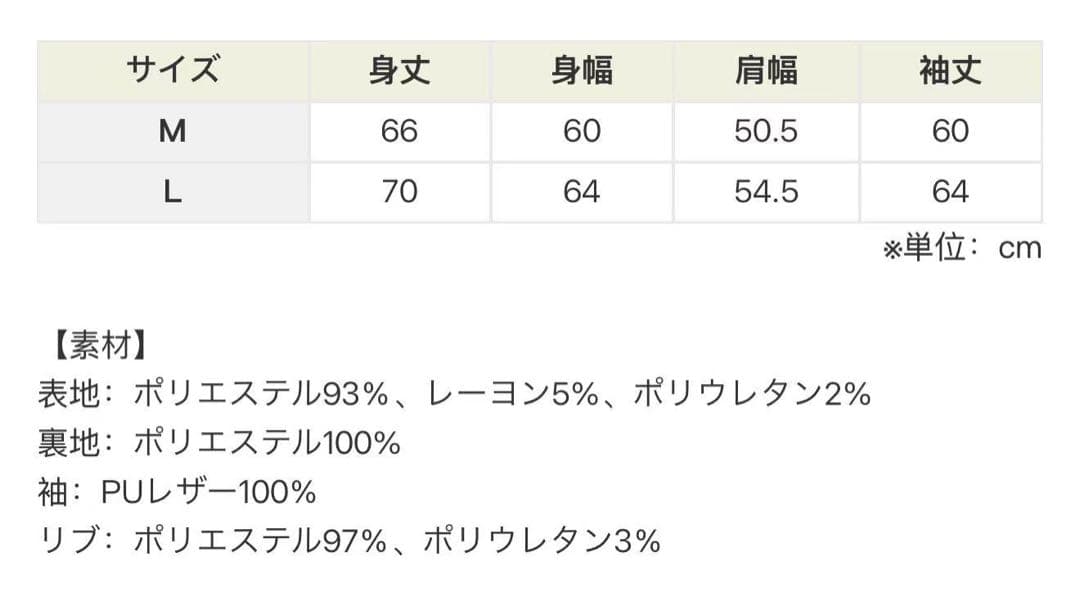Click the サイズ column header
Screen dimensions: 1080x590
tap(173, 71)
